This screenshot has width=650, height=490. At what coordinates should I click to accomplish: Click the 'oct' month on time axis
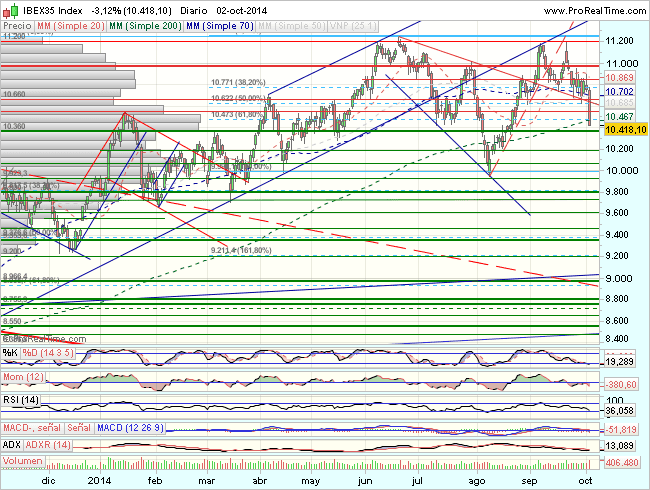click(x=585, y=481)
